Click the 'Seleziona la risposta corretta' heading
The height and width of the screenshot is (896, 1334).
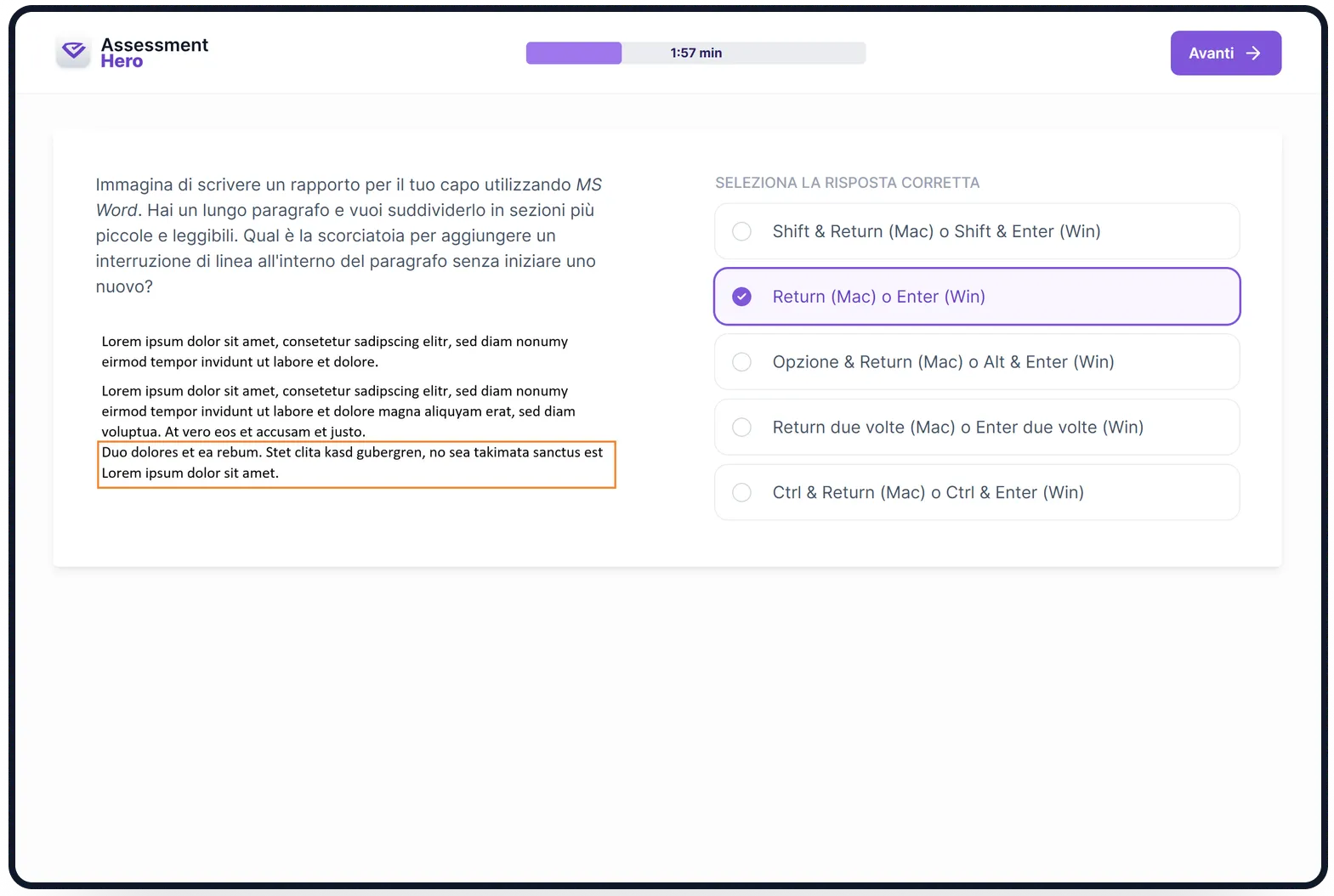point(847,183)
